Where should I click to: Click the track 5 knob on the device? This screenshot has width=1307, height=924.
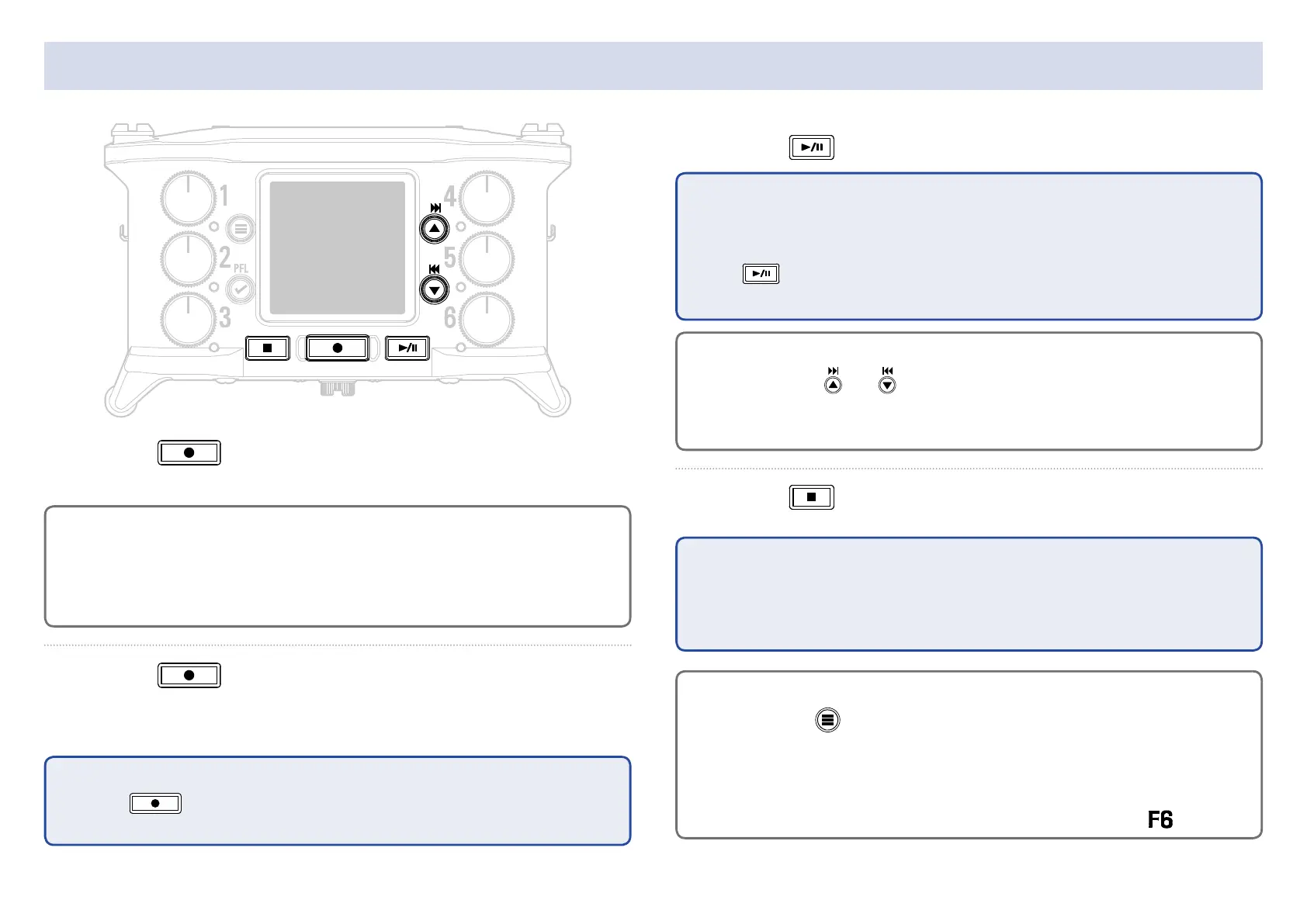point(487,259)
